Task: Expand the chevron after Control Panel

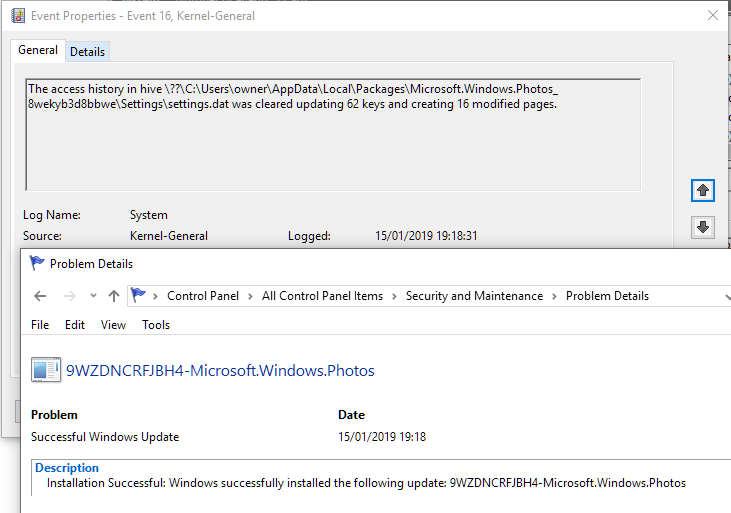Action: [x=250, y=297]
